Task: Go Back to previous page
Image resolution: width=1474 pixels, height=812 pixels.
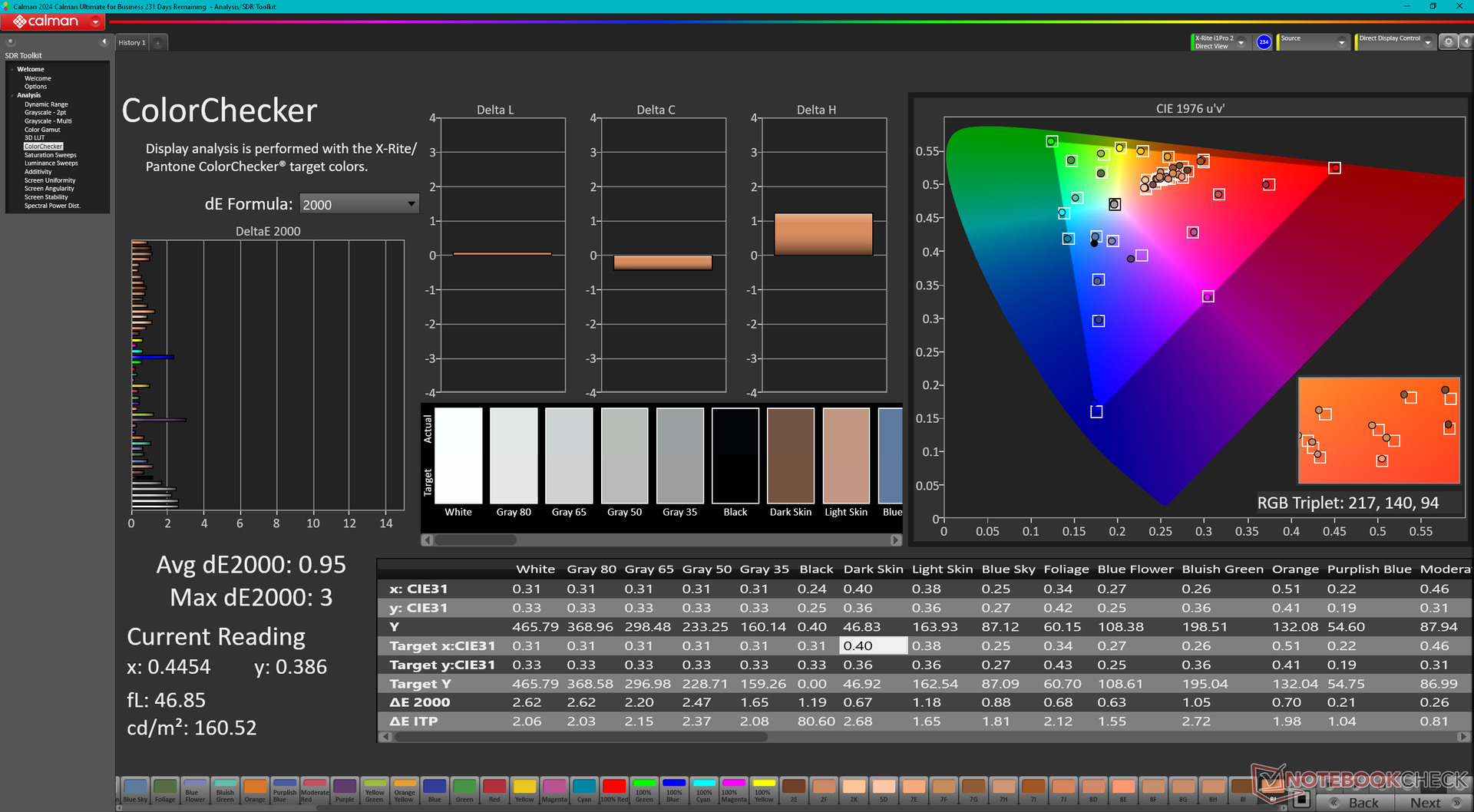Action: (x=1355, y=803)
